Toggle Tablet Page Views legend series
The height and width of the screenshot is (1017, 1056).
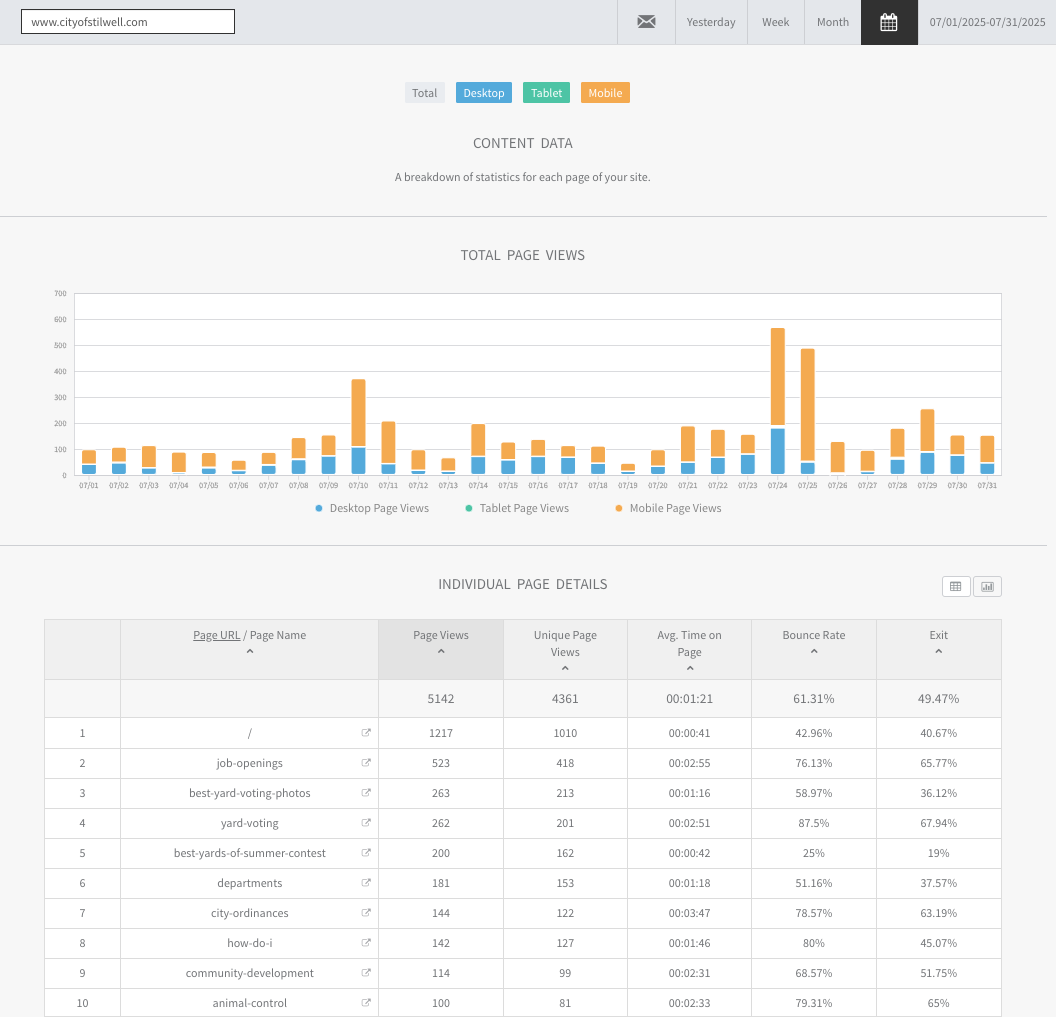520,508
